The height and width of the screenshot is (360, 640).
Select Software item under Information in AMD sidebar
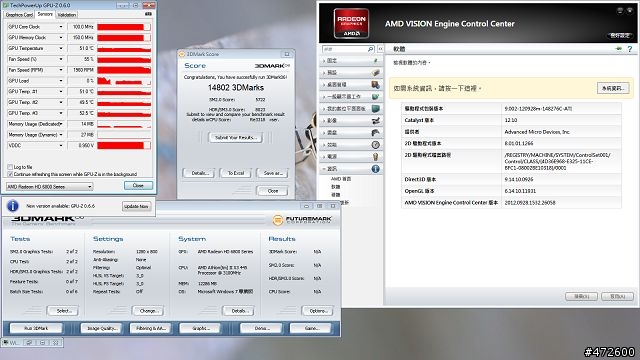336,187
